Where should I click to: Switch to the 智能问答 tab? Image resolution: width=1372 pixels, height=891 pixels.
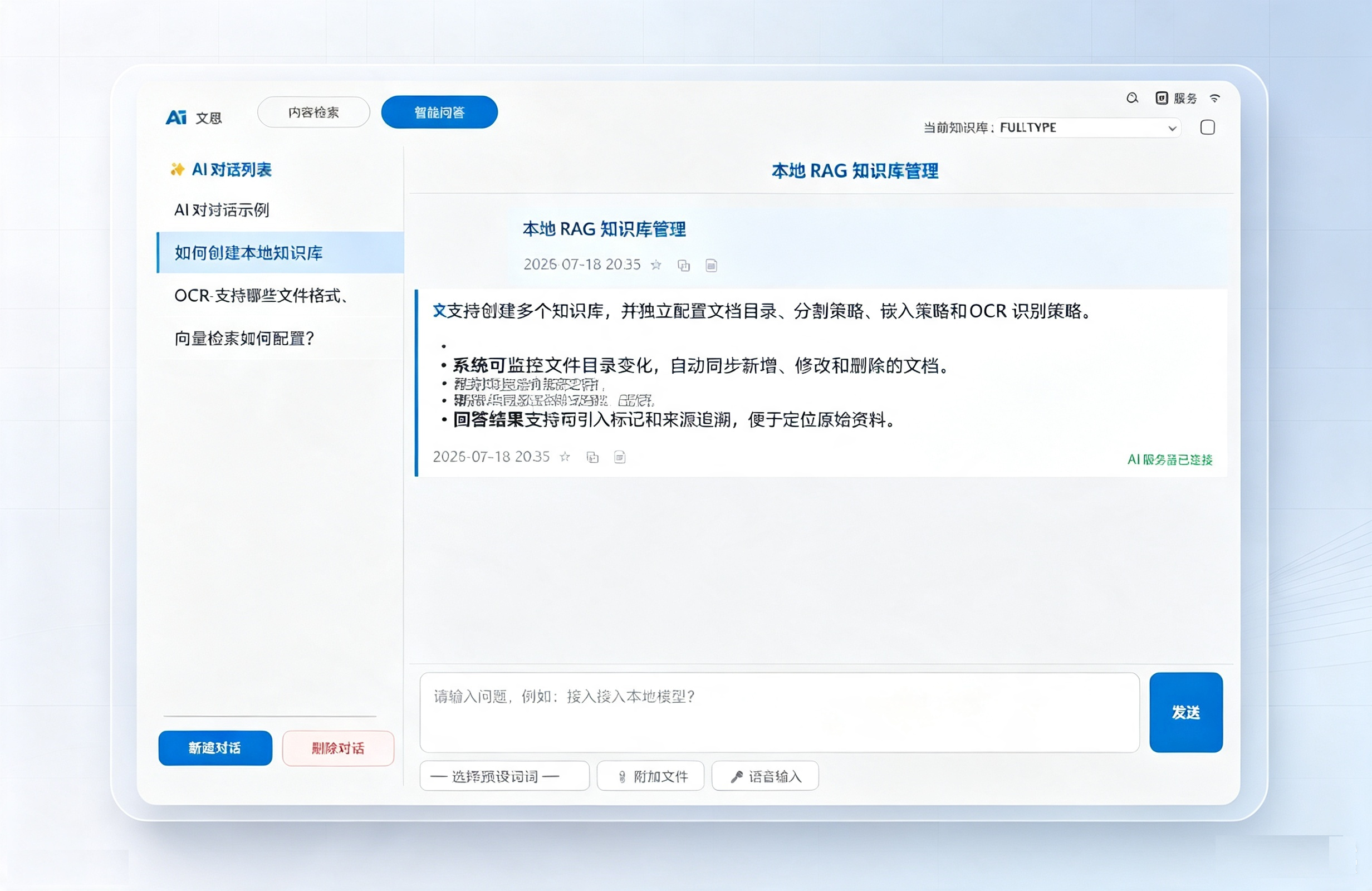point(439,112)
